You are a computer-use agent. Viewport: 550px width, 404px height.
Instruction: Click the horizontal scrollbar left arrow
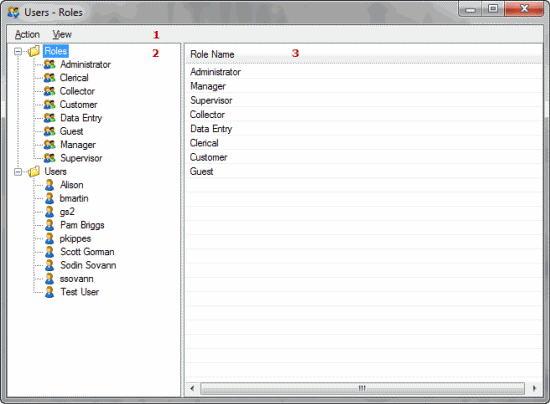pos(192,388)
